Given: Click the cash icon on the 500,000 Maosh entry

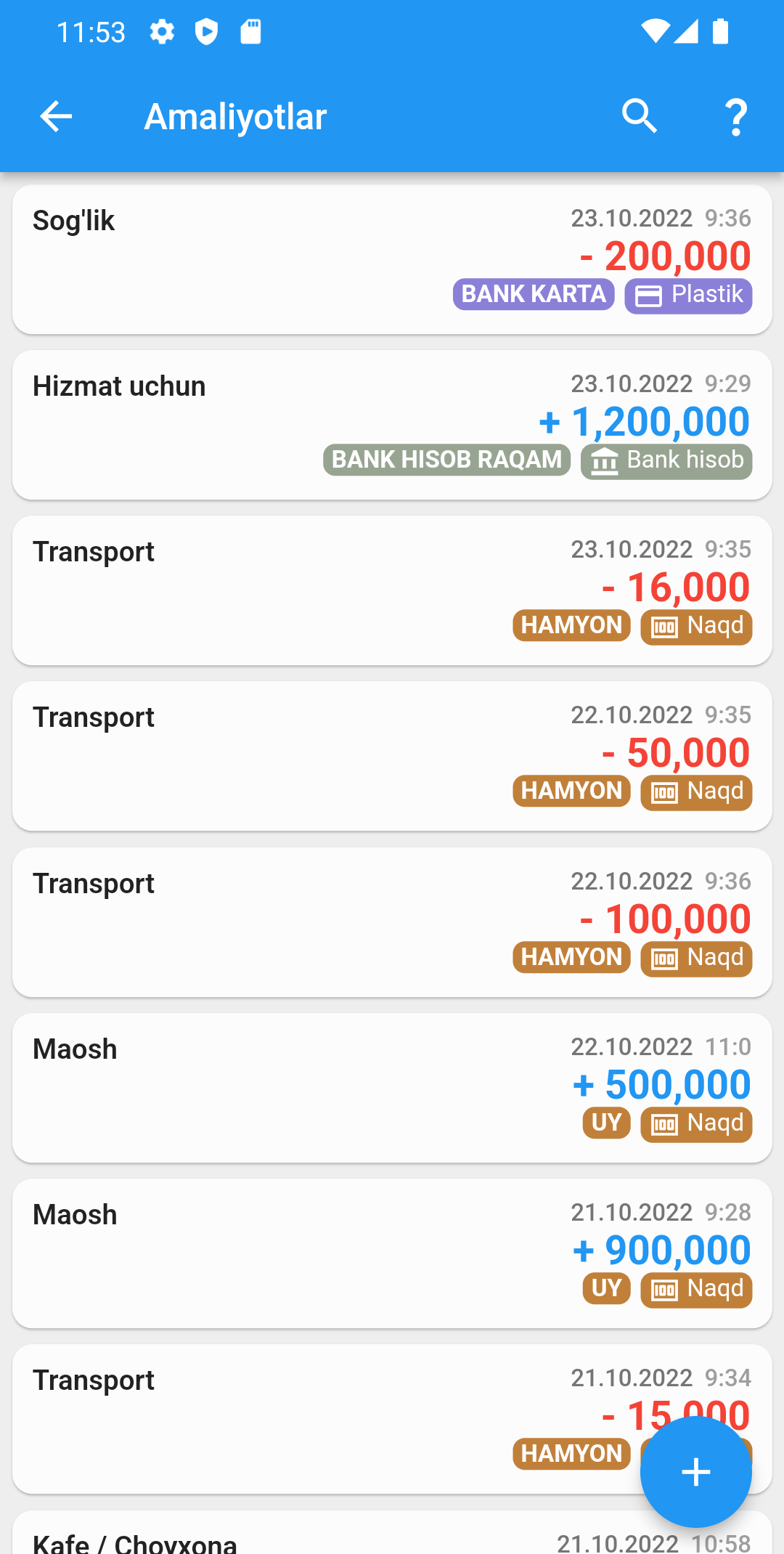Looking at the screenshot, I should pos(664,1125).
